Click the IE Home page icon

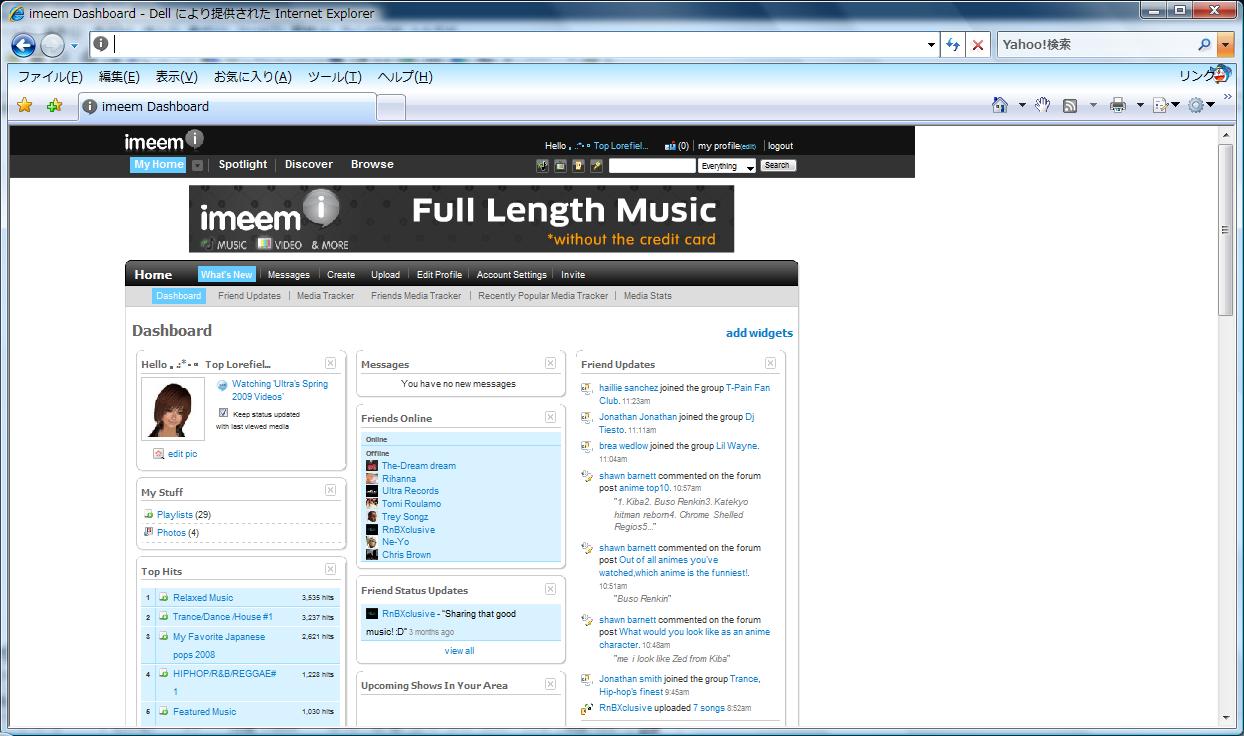999,105
